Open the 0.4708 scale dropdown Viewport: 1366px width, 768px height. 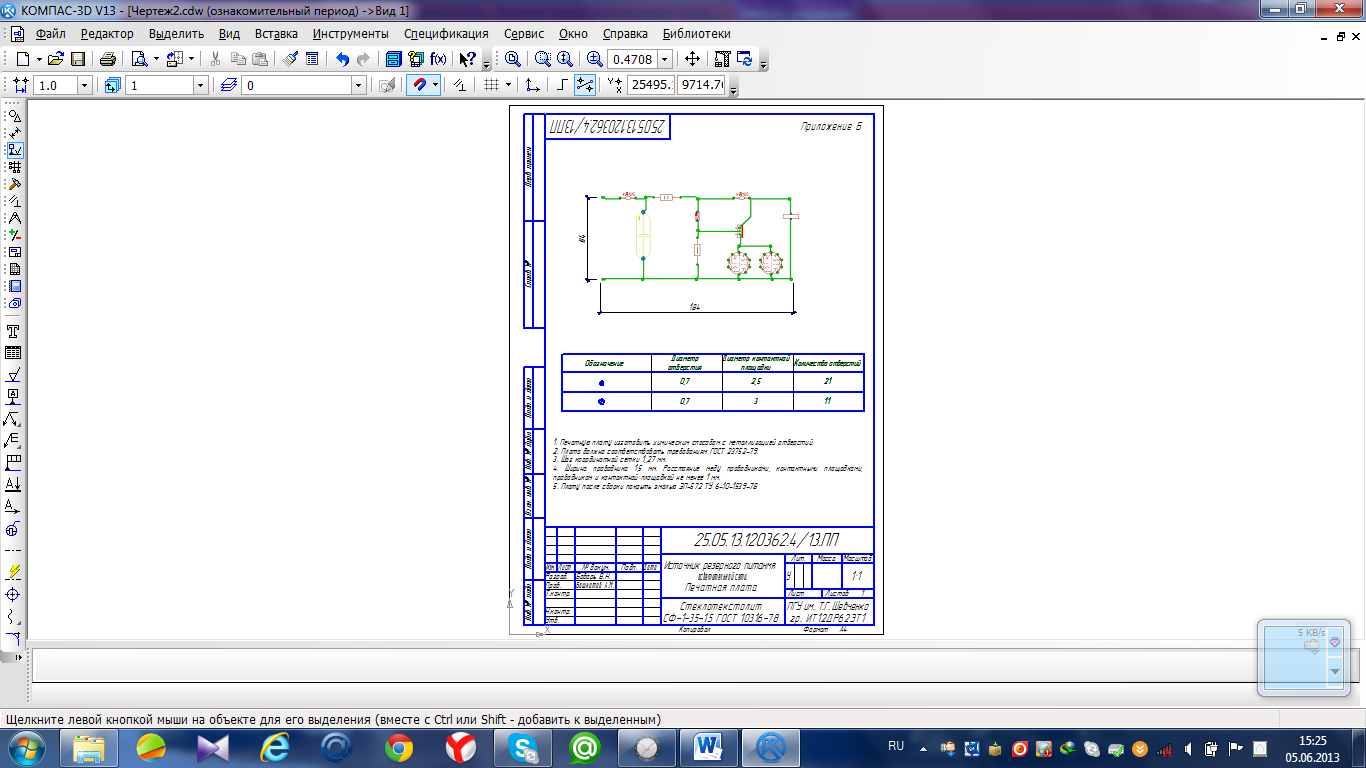(665, 59)
